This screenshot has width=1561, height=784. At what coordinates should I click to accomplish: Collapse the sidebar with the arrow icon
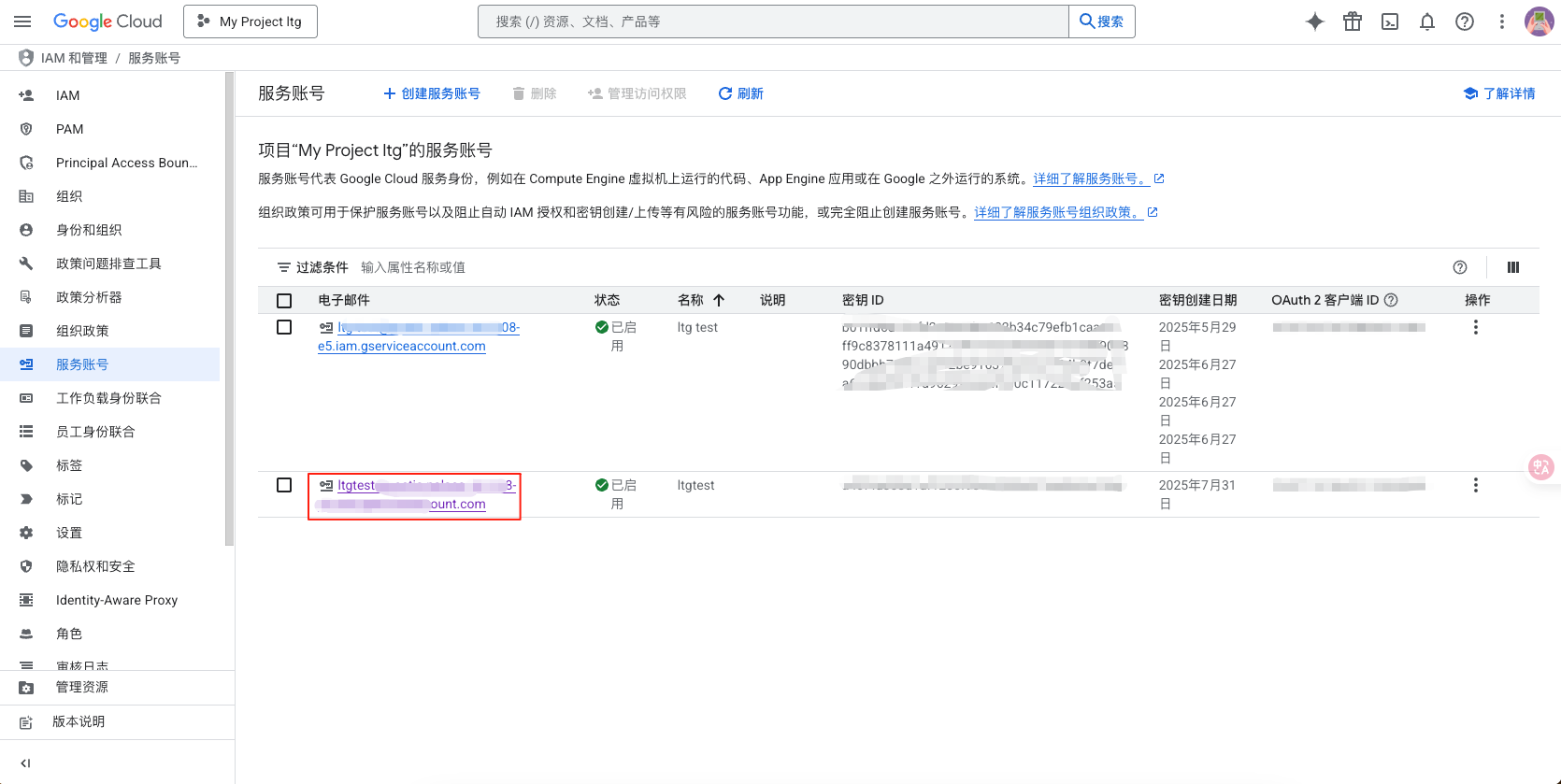[x=25, y=763]
